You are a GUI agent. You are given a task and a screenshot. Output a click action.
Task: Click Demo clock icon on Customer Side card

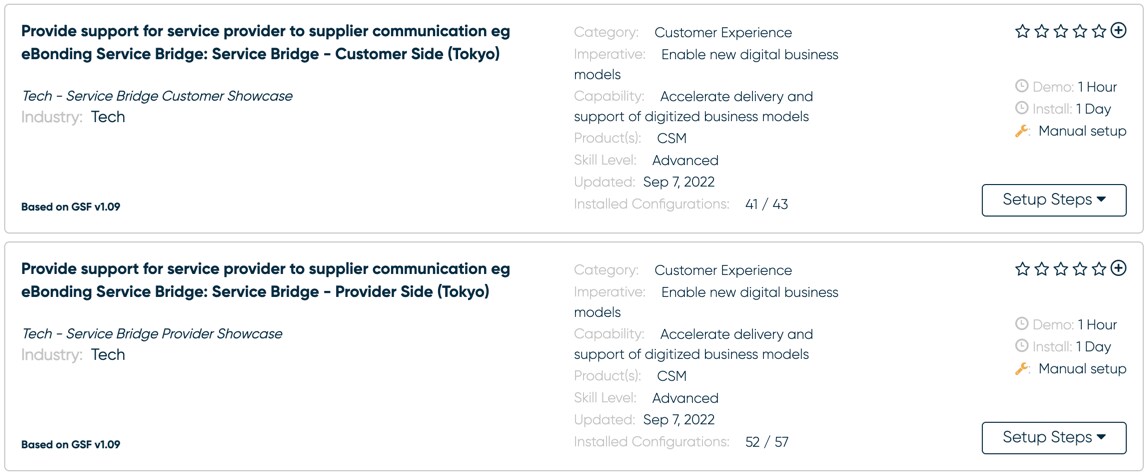click(1022, 86)
